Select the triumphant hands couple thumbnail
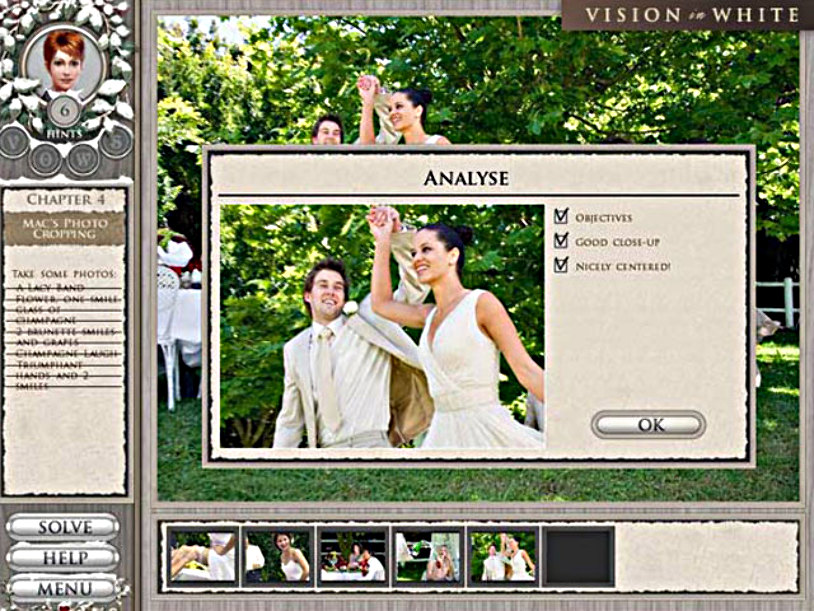The height and width of the screenshot is (611, 814). (x=503, y=556)
